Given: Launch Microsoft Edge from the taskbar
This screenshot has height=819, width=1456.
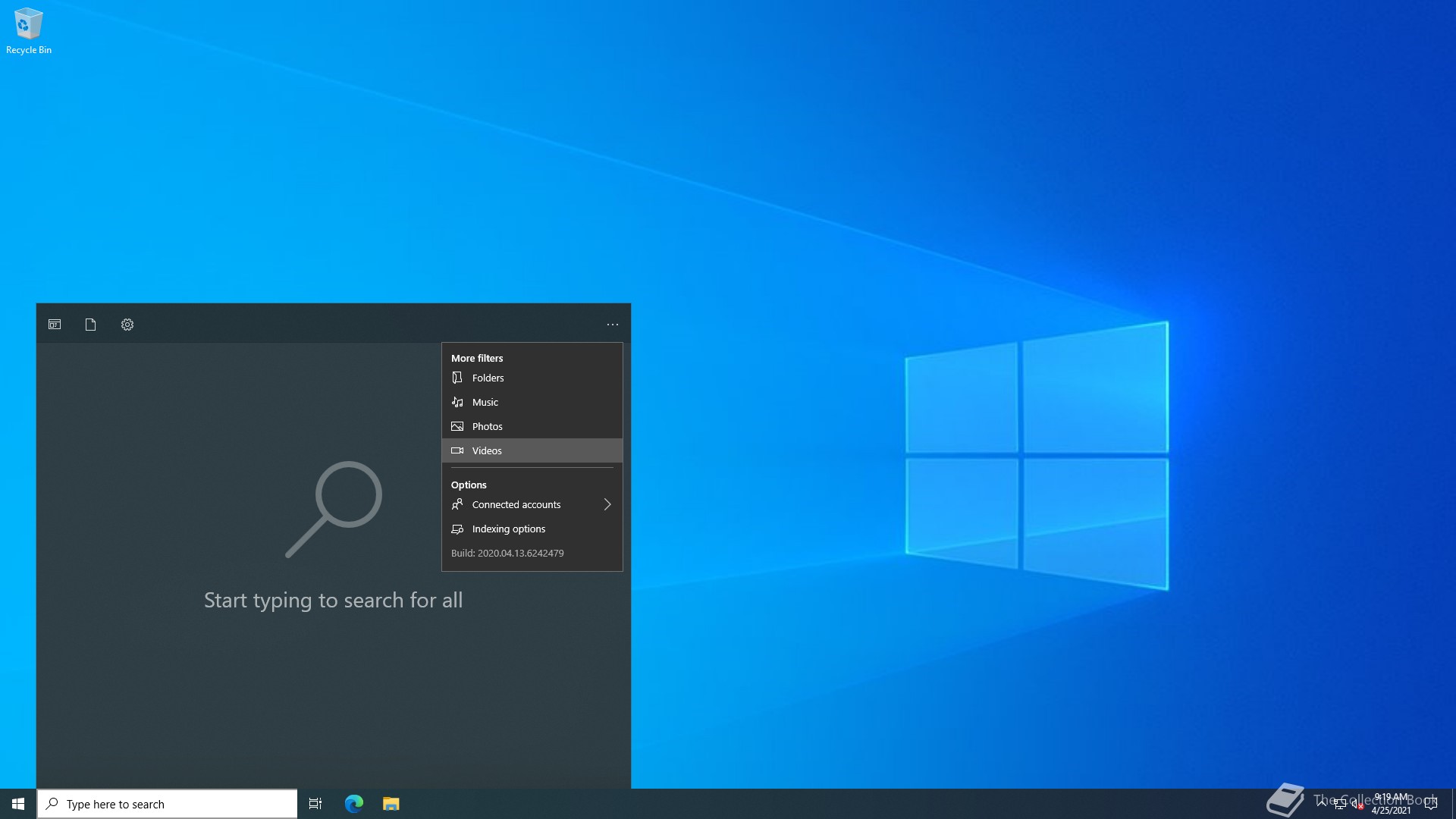Looking at the screenshot, I should (354, 804).
